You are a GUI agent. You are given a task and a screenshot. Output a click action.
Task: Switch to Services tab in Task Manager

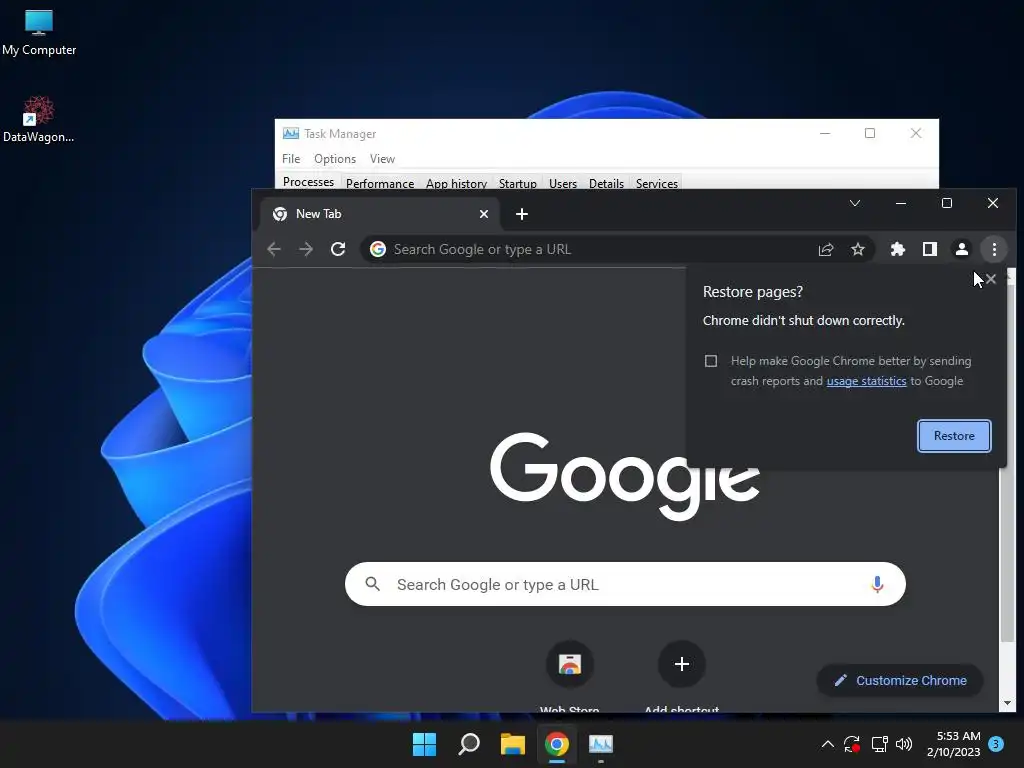[x=656, y=183]
